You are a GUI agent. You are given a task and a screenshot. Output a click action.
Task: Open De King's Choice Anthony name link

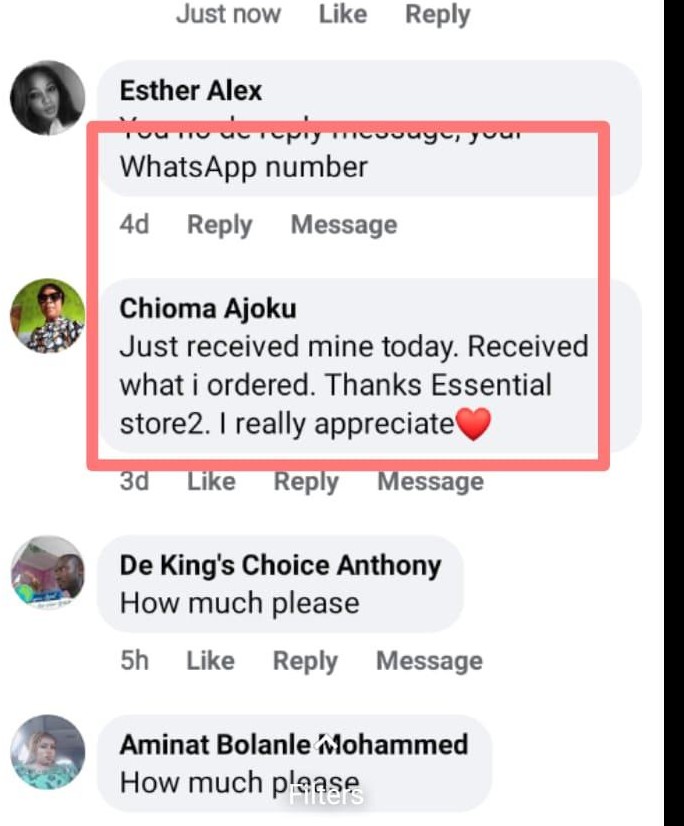click(280, 566)
